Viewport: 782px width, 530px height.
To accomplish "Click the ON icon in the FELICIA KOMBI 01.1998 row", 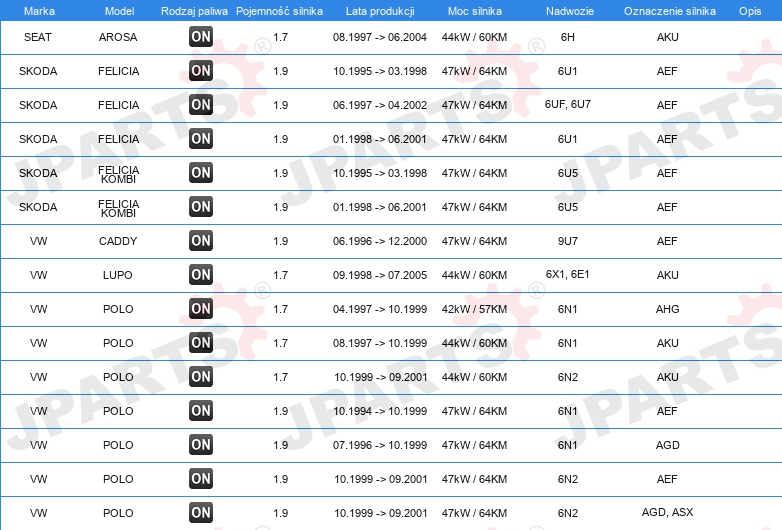I will [200, 206].
